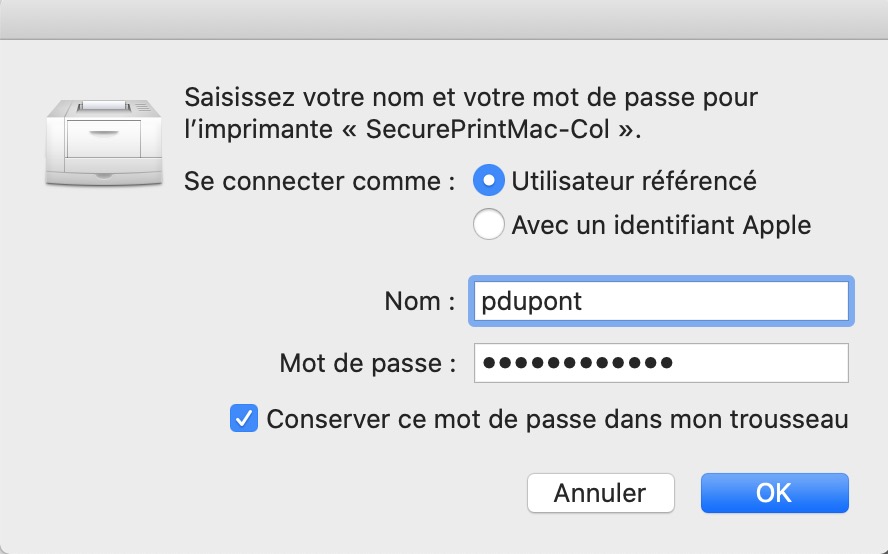Image resolution: width=888 pixels, height=554 pixels.
Task: Click the 'Se connecter comme :' label
Action: coord(320,181)
